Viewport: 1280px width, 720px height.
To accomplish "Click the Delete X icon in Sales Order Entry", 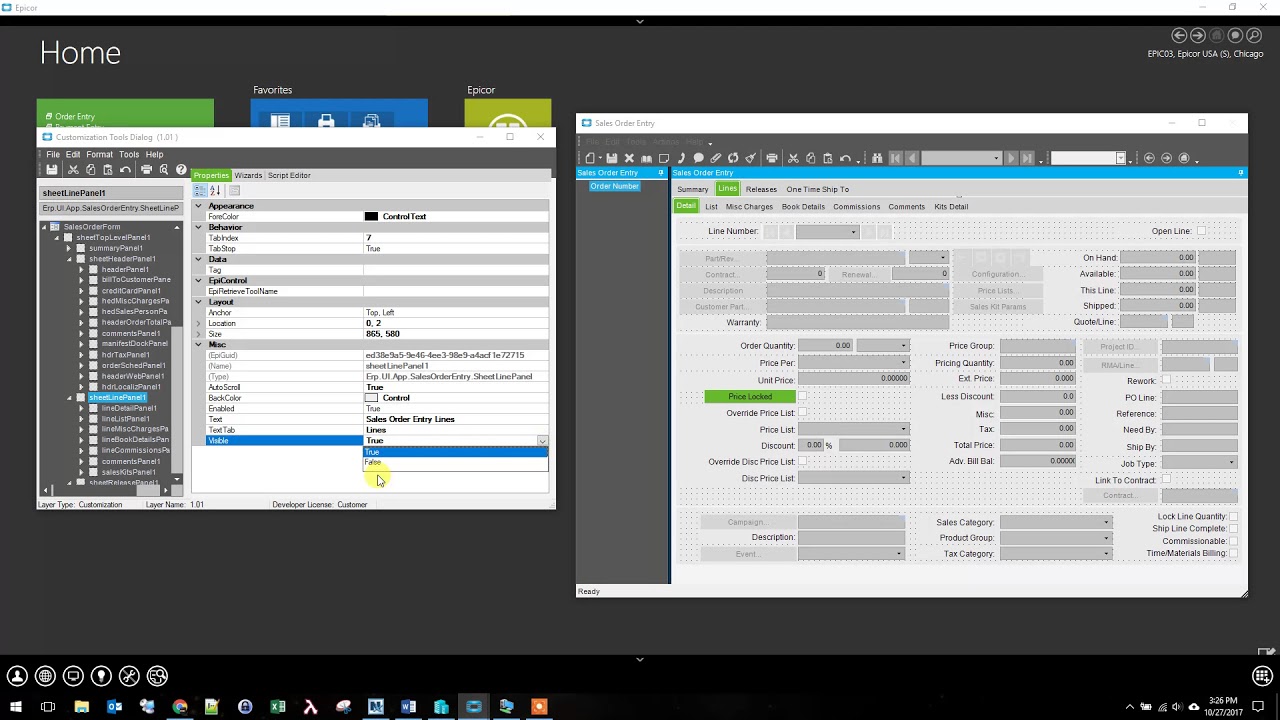I will pyautogui.click(x=629, y=158).
